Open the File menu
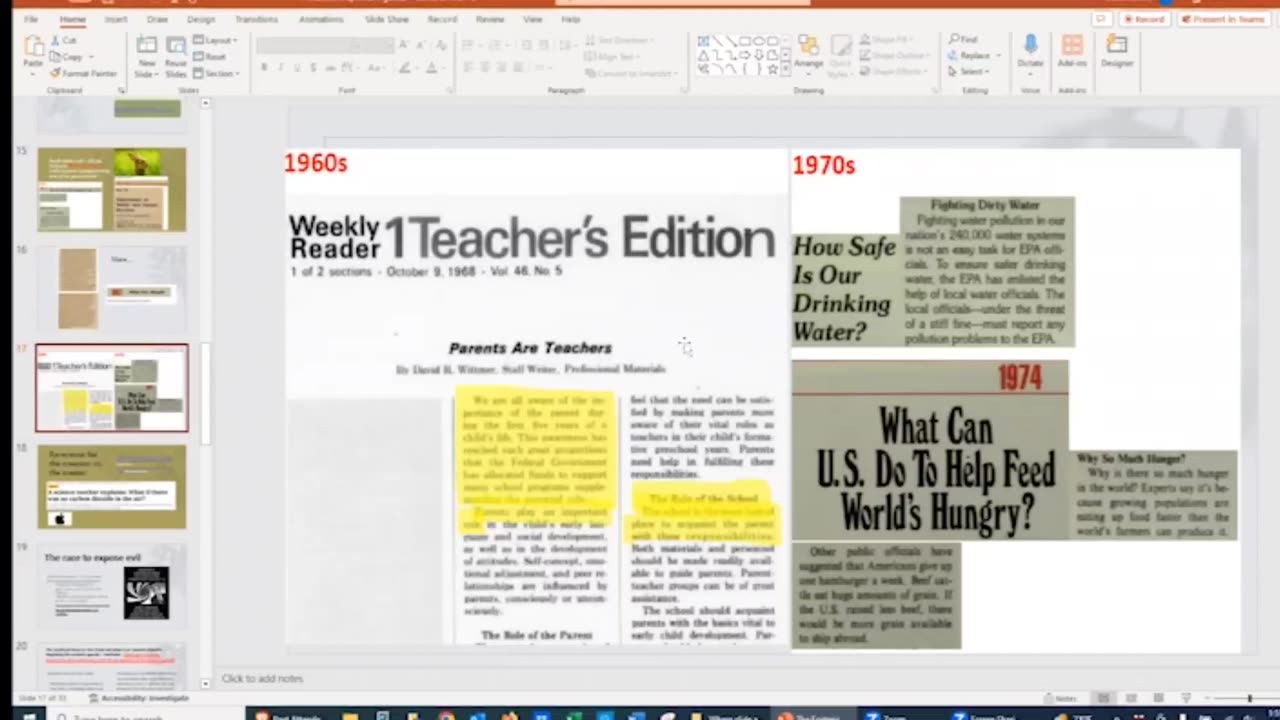The height and width of the screenshot is (720, 1280). pos(31,19)
